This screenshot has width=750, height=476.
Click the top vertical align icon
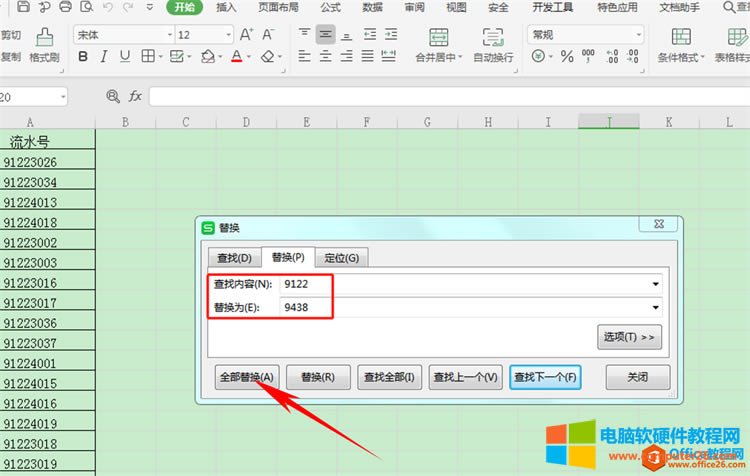(304, 34)
